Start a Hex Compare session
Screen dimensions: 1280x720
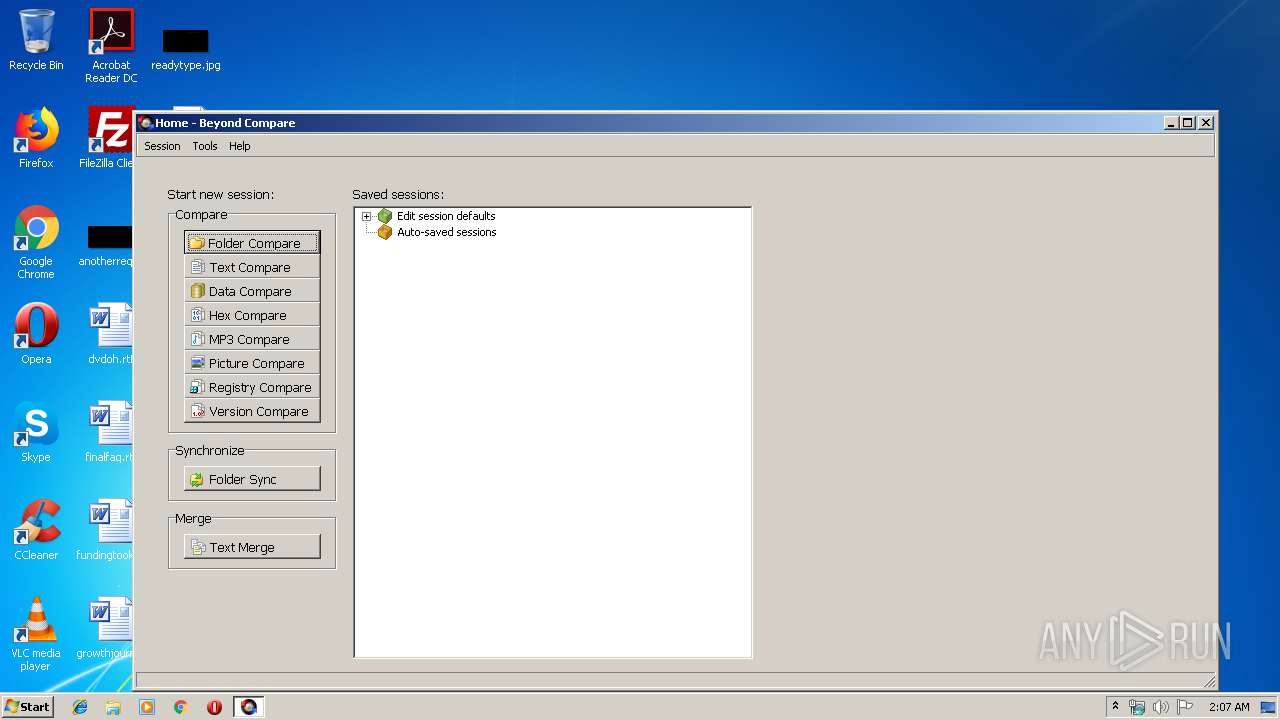[252, 315]
